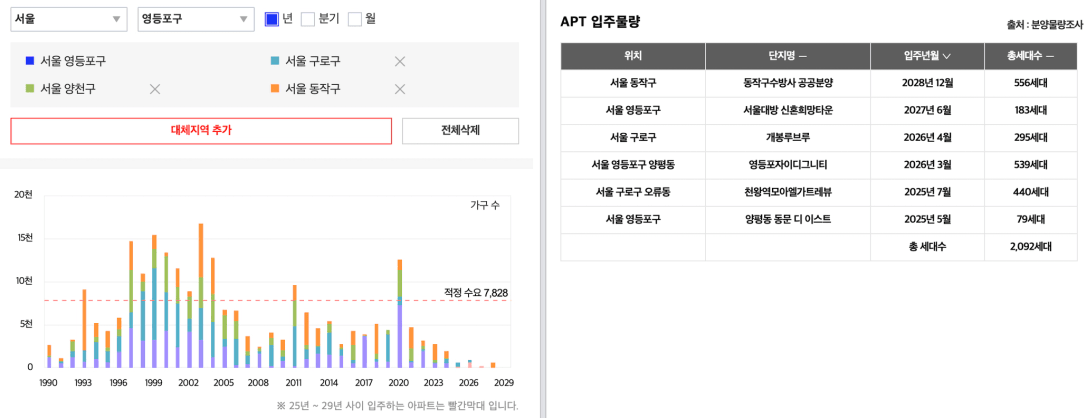
Task: Click the teal 서울 구로구 legend square
Action: (x=275, y=61)
